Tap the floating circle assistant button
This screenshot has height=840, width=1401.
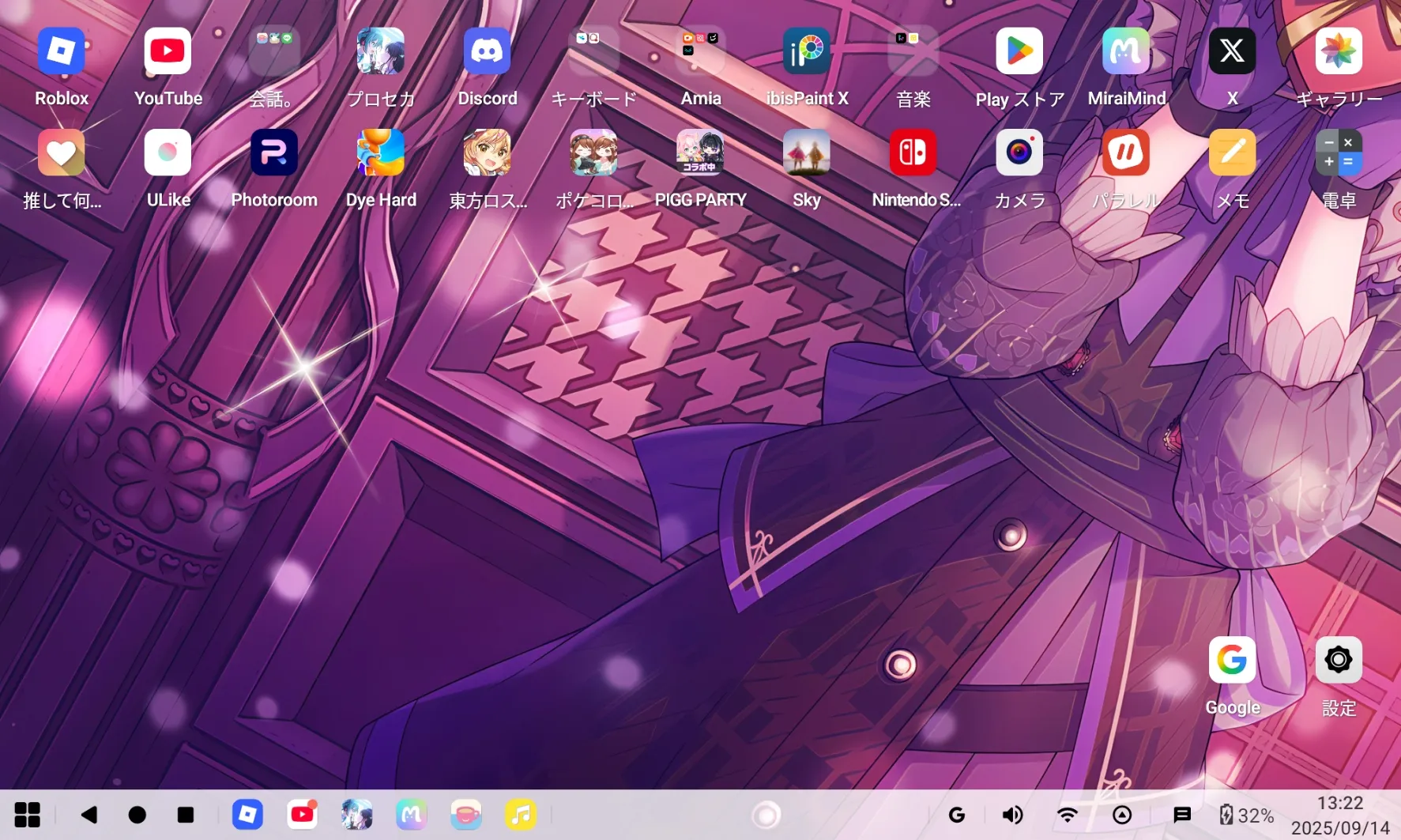pyautogui.click(x=766, y=815)
